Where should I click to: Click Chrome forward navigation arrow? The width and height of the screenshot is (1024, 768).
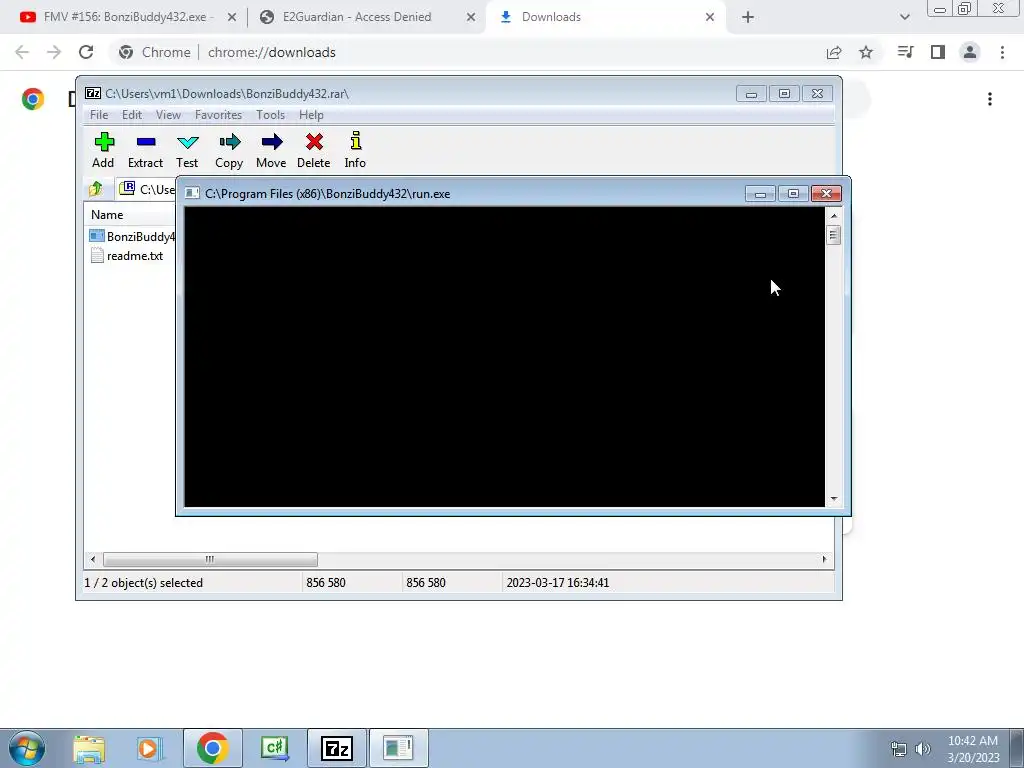click(54, 52)
